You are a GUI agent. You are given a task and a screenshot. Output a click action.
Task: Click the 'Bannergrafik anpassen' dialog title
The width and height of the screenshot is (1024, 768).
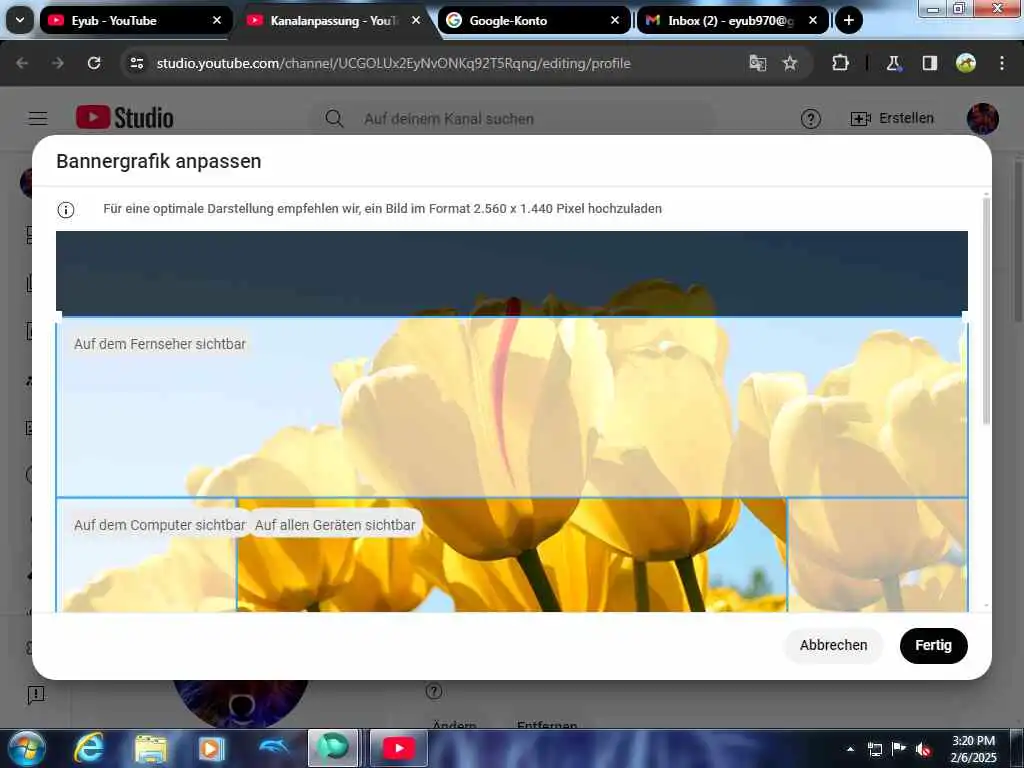tap(159, 161)
